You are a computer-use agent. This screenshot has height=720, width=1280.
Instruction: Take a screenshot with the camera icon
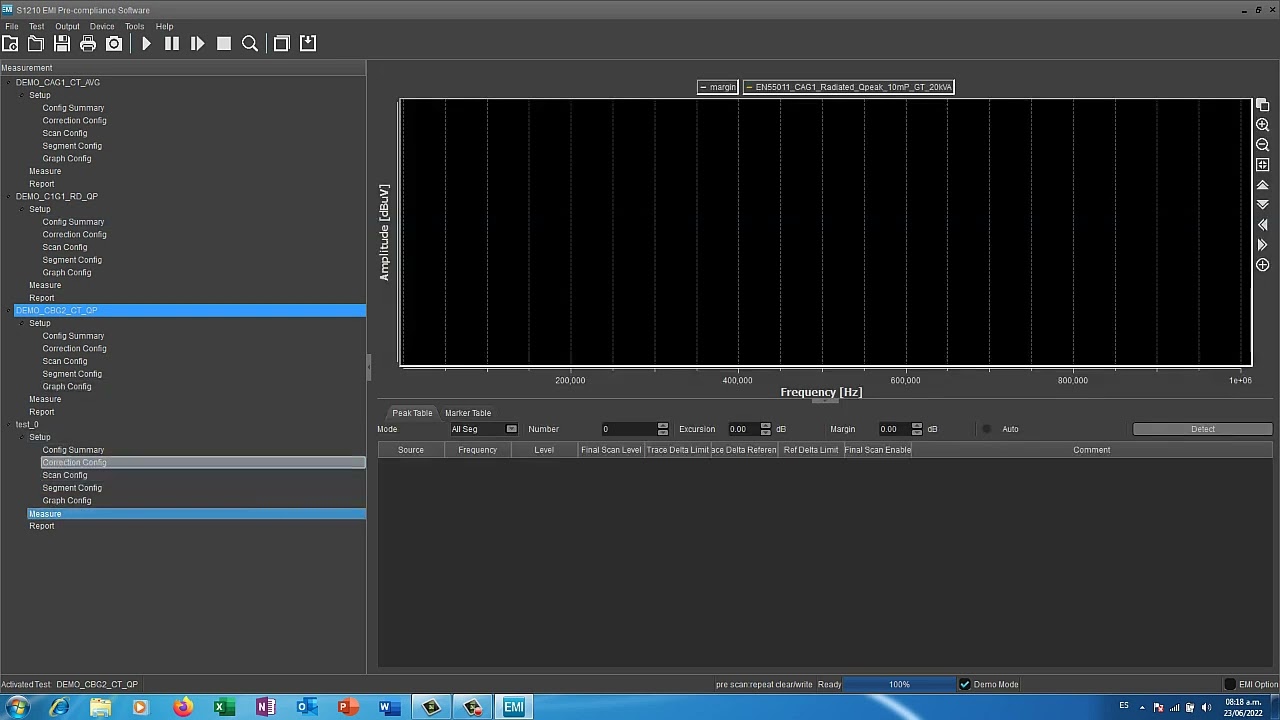[114, 43]
